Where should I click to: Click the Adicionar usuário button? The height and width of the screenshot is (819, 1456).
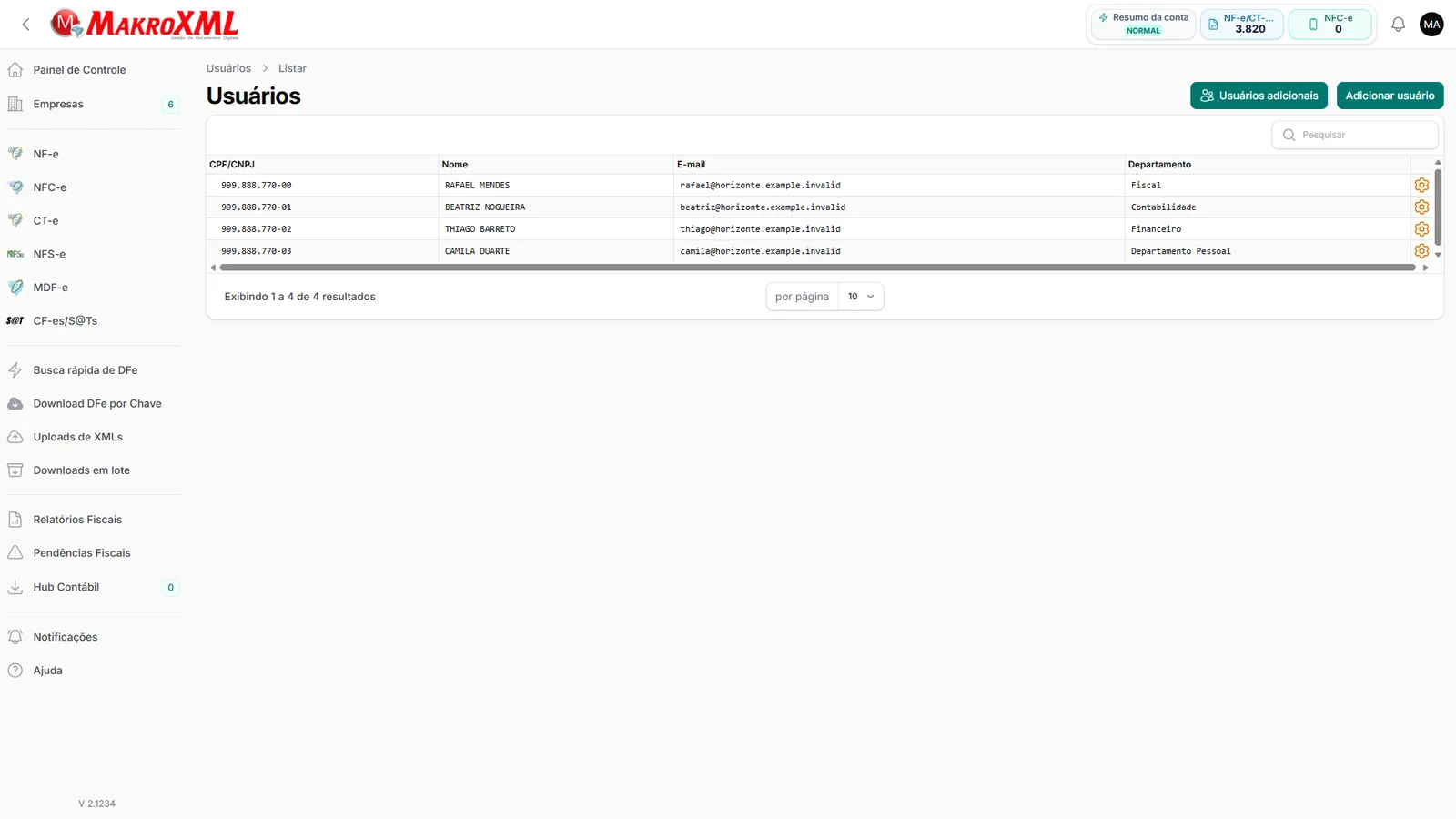1390,96
